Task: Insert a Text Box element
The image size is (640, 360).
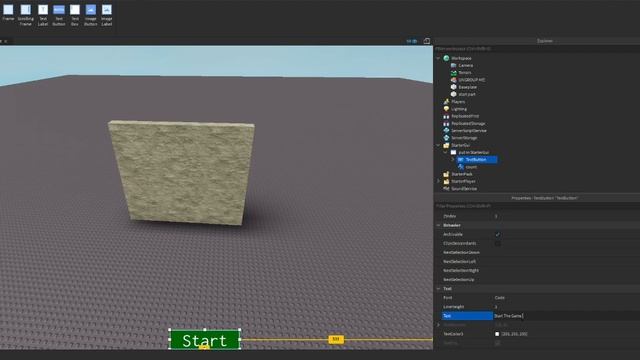Action: point(75,15)
